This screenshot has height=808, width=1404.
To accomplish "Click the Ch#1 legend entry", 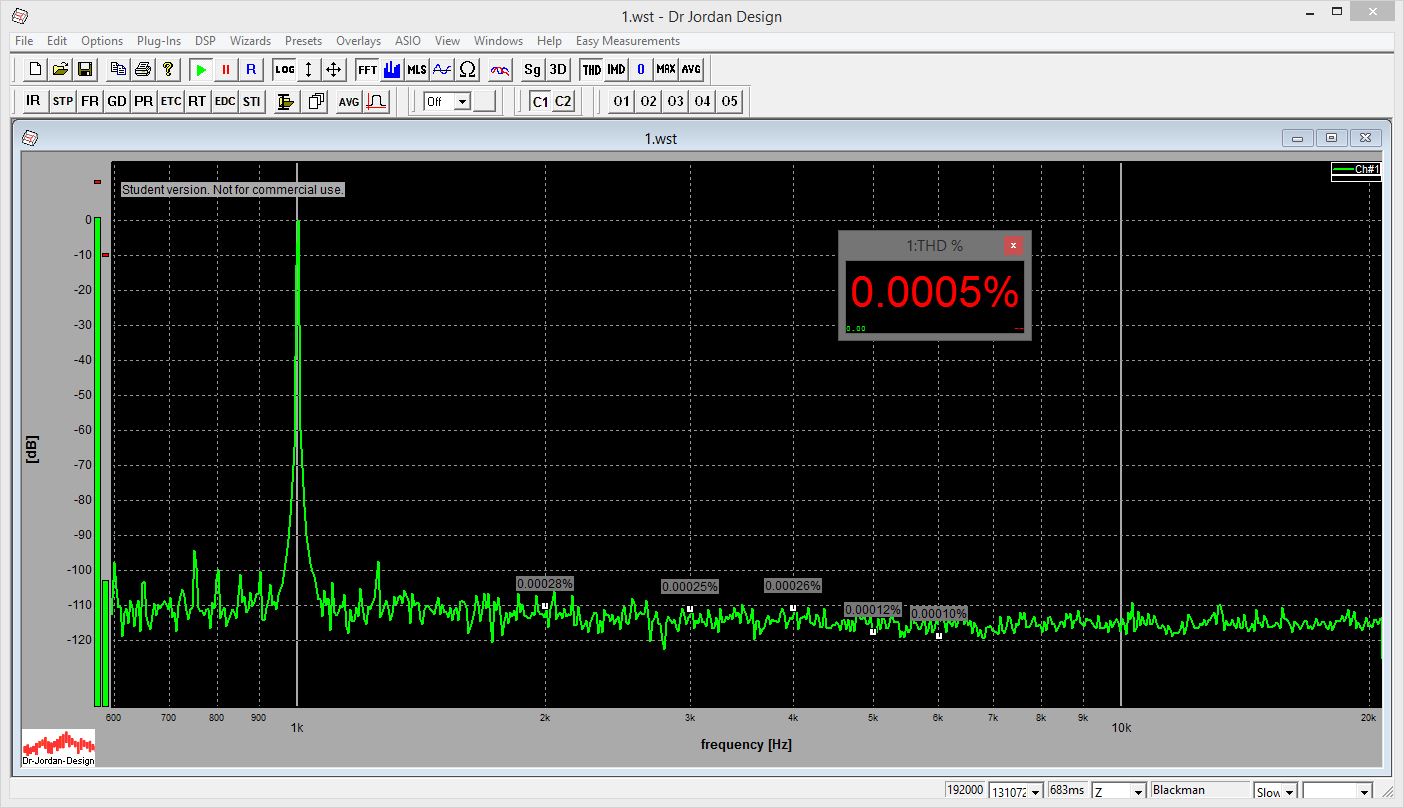I will [1356, 170].
